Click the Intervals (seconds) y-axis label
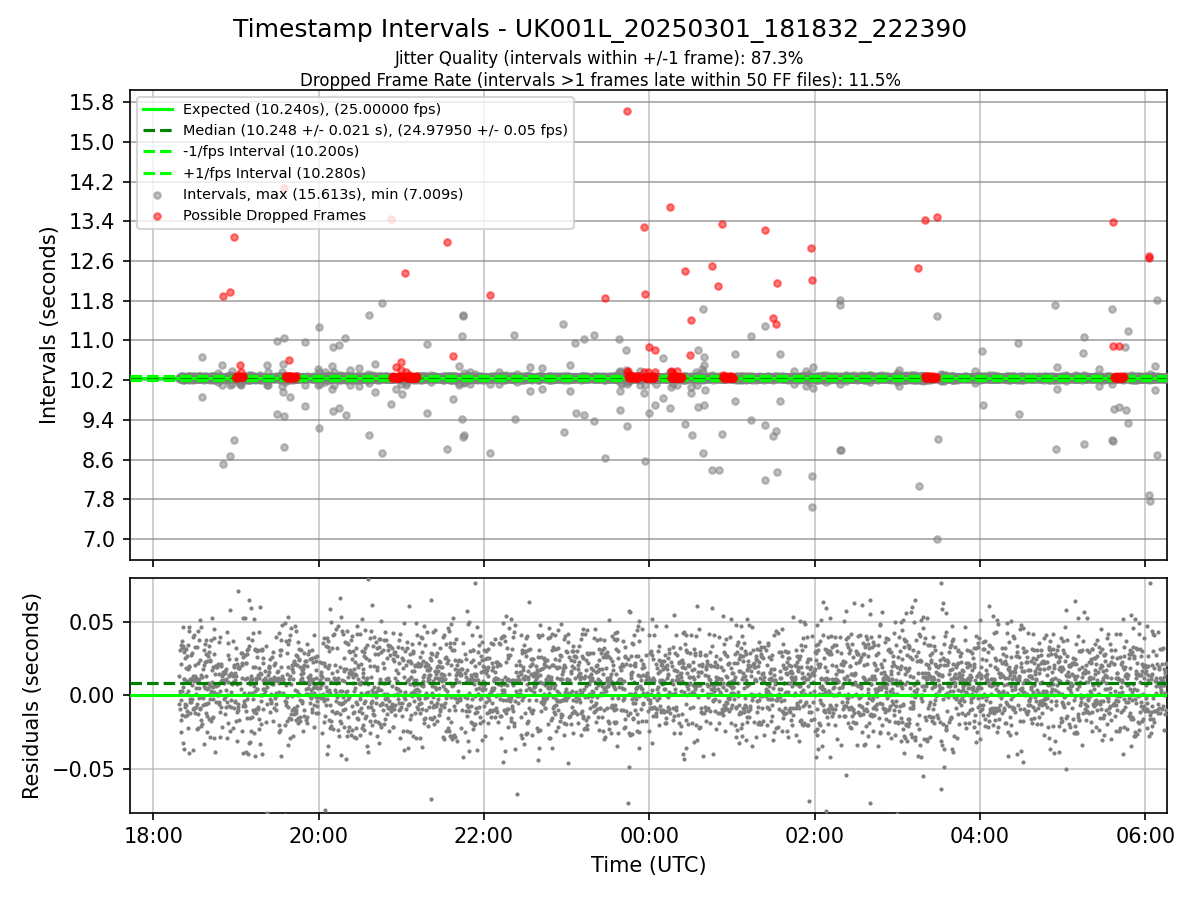The height and width of the screenshot is (900, 1200). 49,325
